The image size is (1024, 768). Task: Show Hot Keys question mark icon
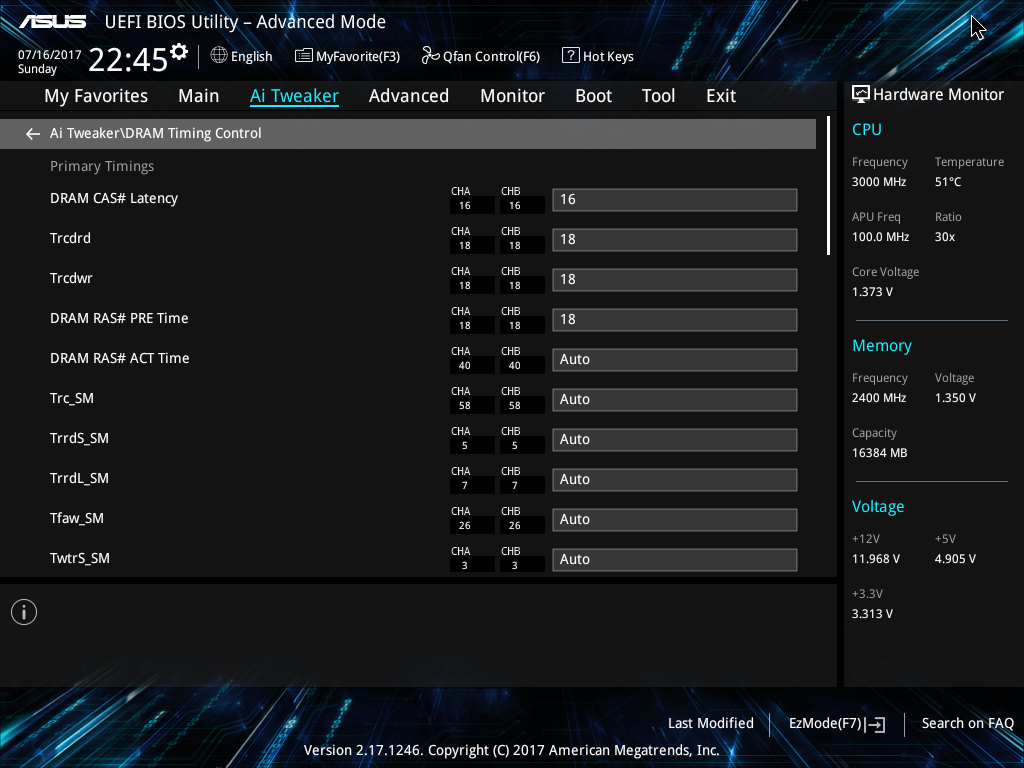click(x=570, y=56)
